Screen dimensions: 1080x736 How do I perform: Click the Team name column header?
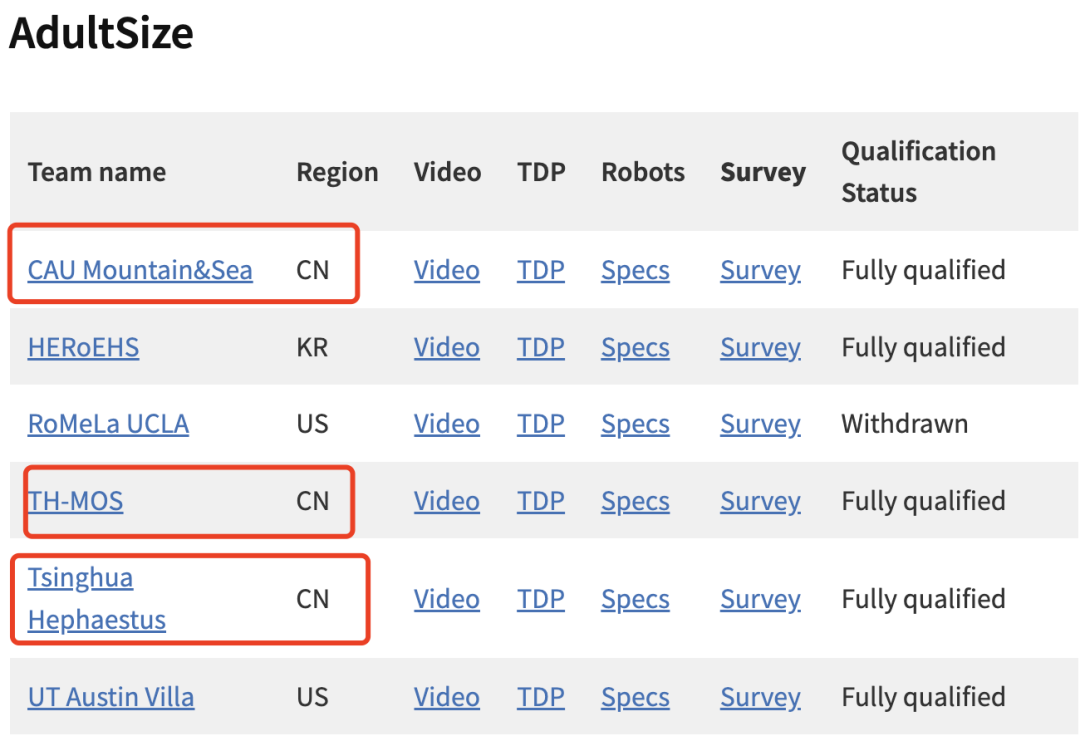tap(96, 171)
